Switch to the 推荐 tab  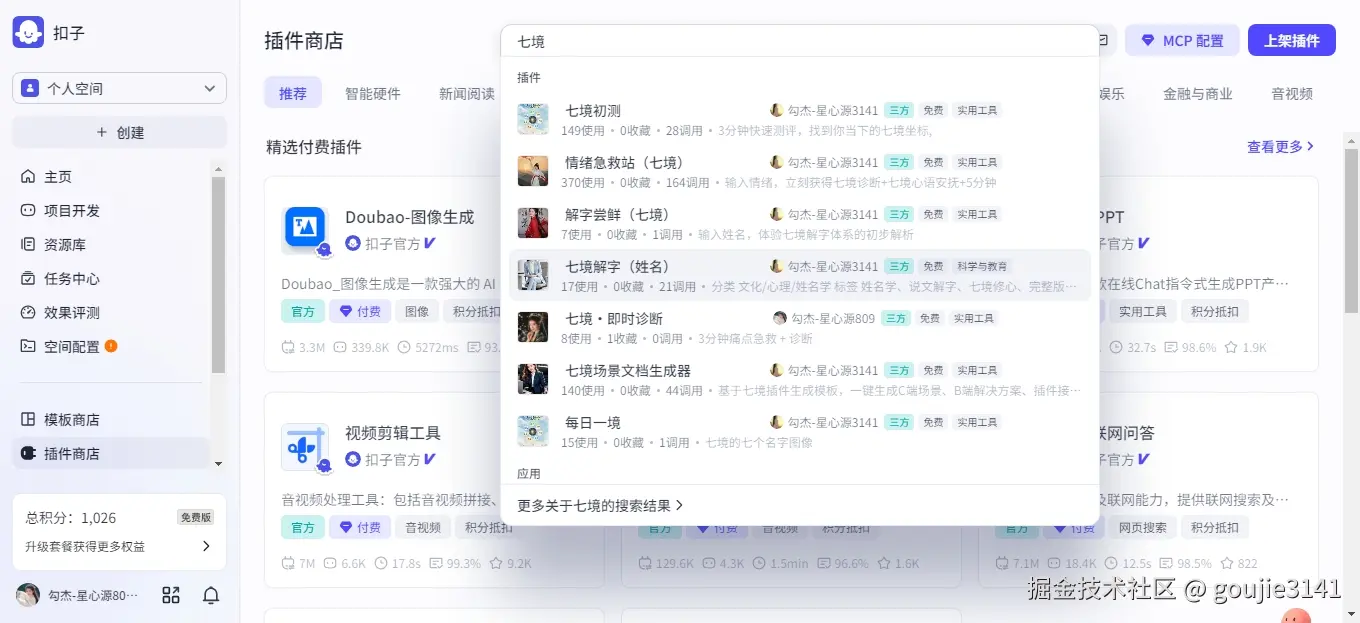click(x=292, y=92)
